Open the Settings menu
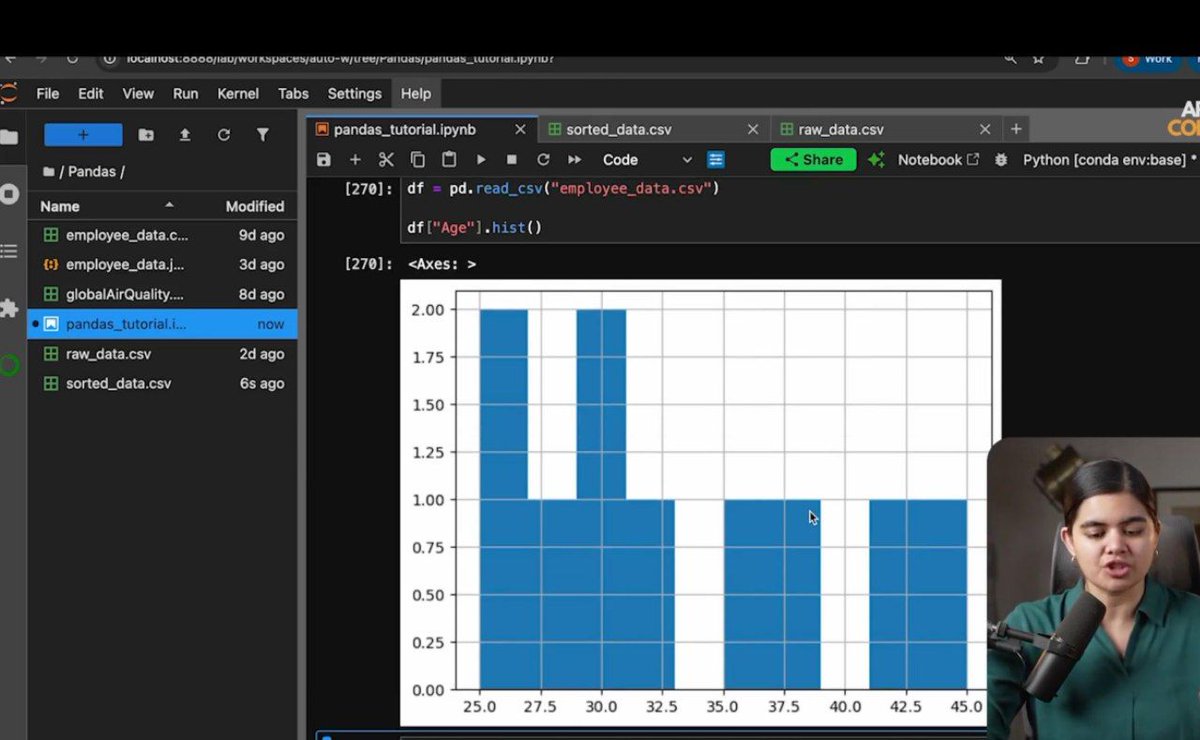This screenshot has width=1200, height=740. point(355,94)
